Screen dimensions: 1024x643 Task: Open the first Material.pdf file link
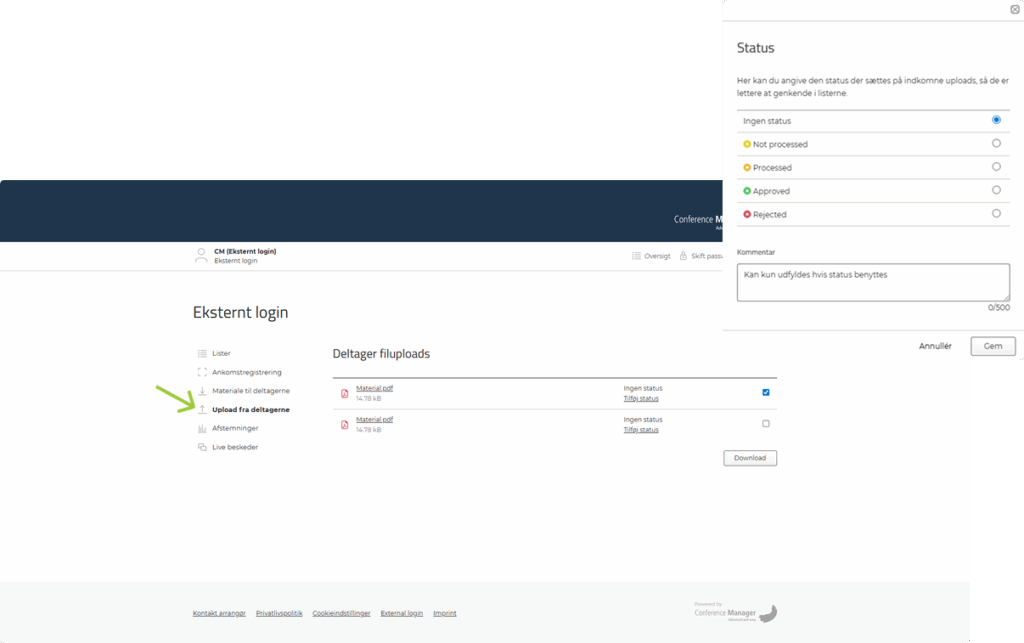point(374,388)
